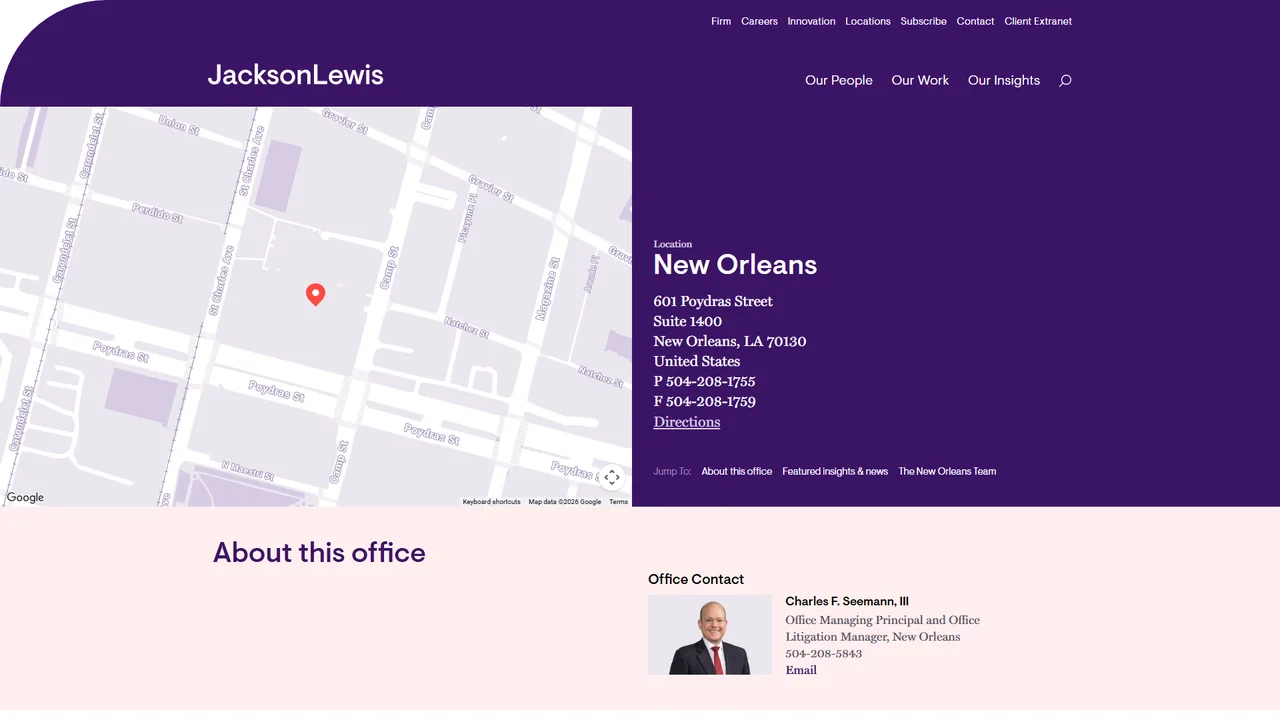Open Locations in top navigation

[868, 21]
